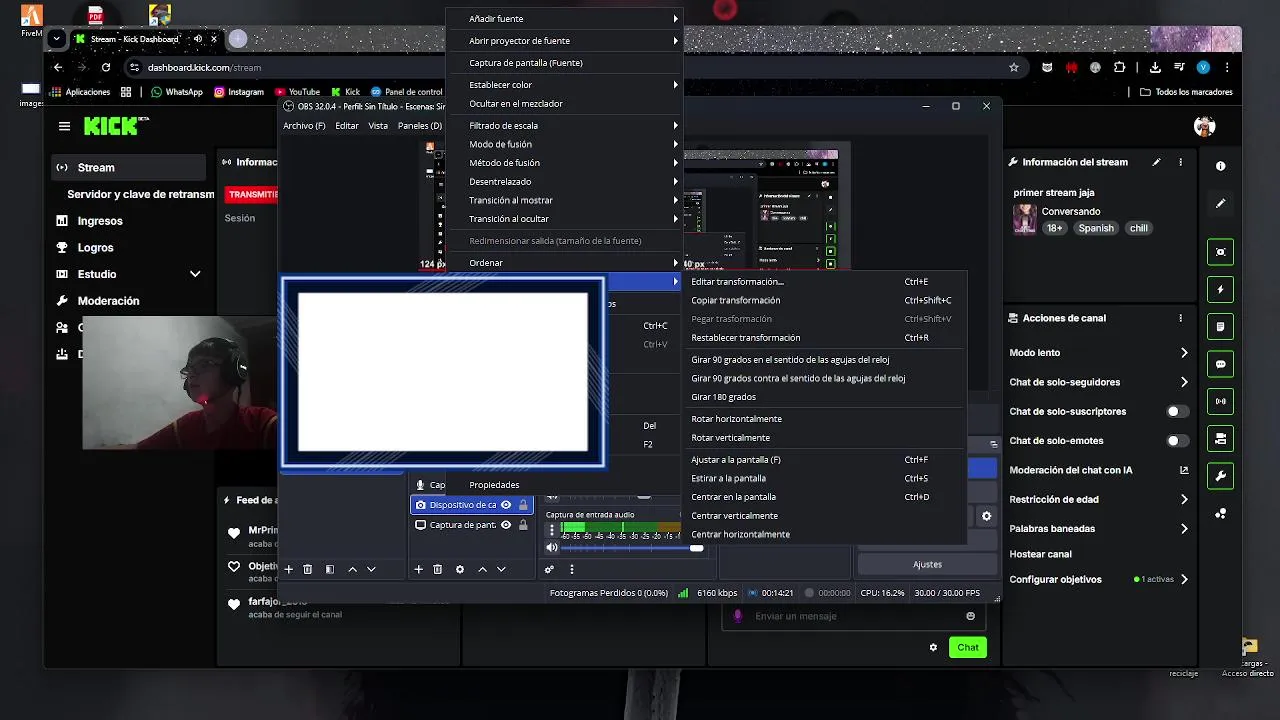Expand Modo de fusión submenu
1280x720 pixels.
coord(565,144)
